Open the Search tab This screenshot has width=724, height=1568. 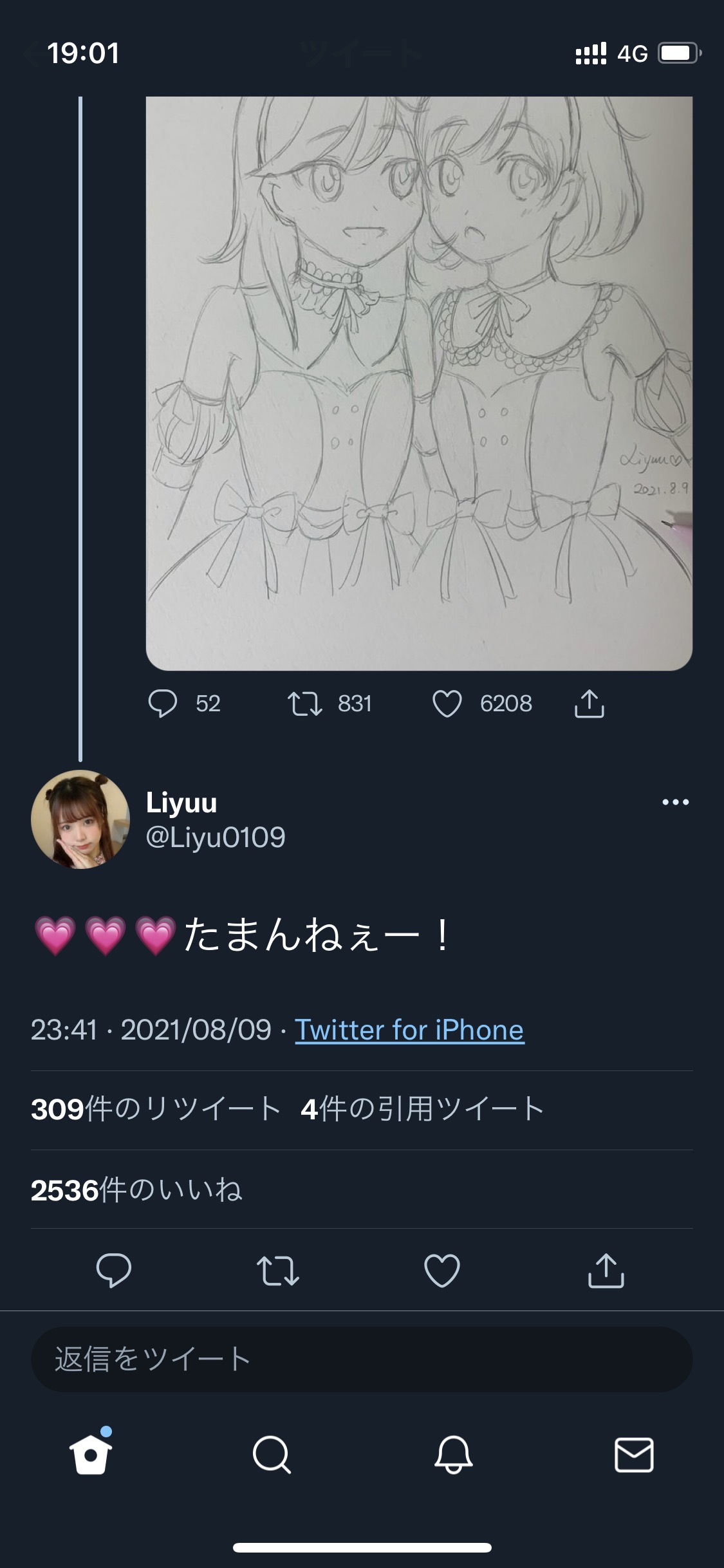[272, 1455]
